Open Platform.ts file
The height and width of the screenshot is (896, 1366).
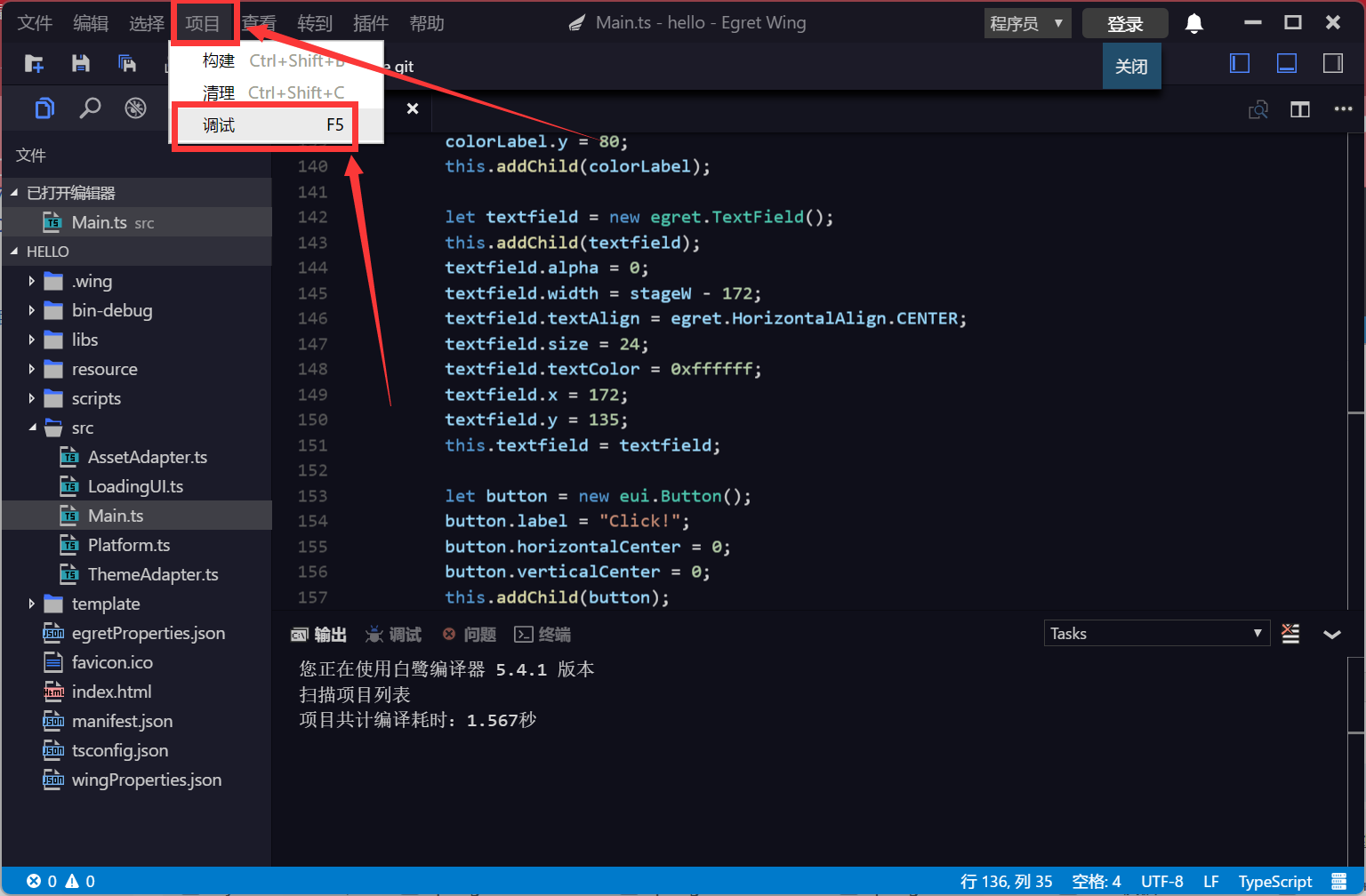(137, 545)
